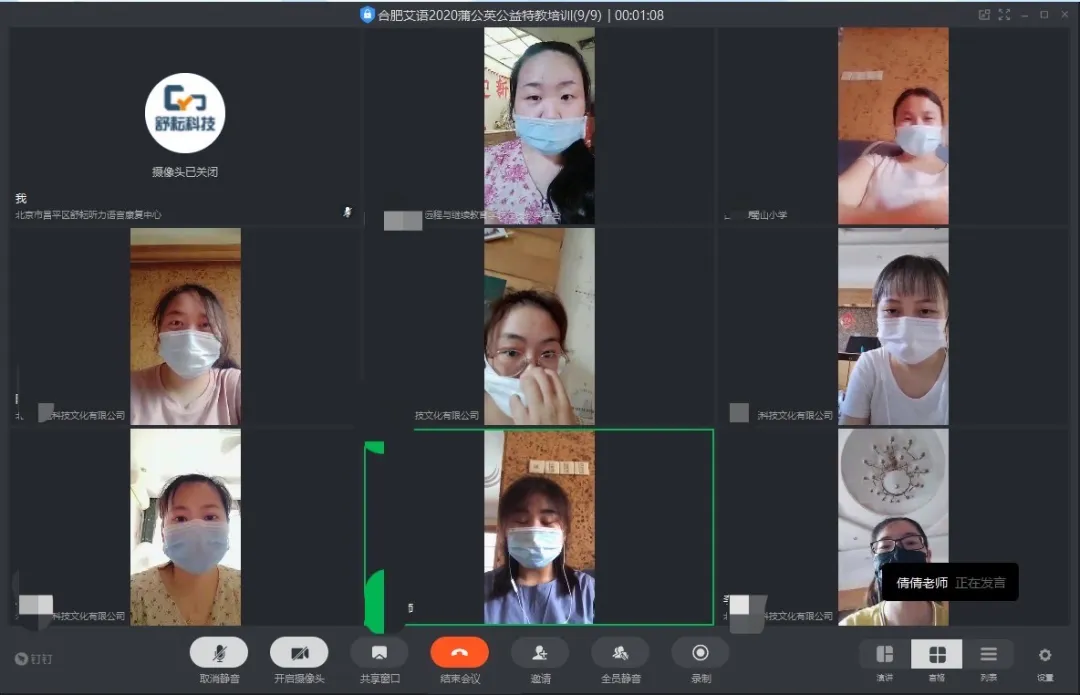
Task: Select the video tile labeled 魔山小学
Action: point(892,125)
